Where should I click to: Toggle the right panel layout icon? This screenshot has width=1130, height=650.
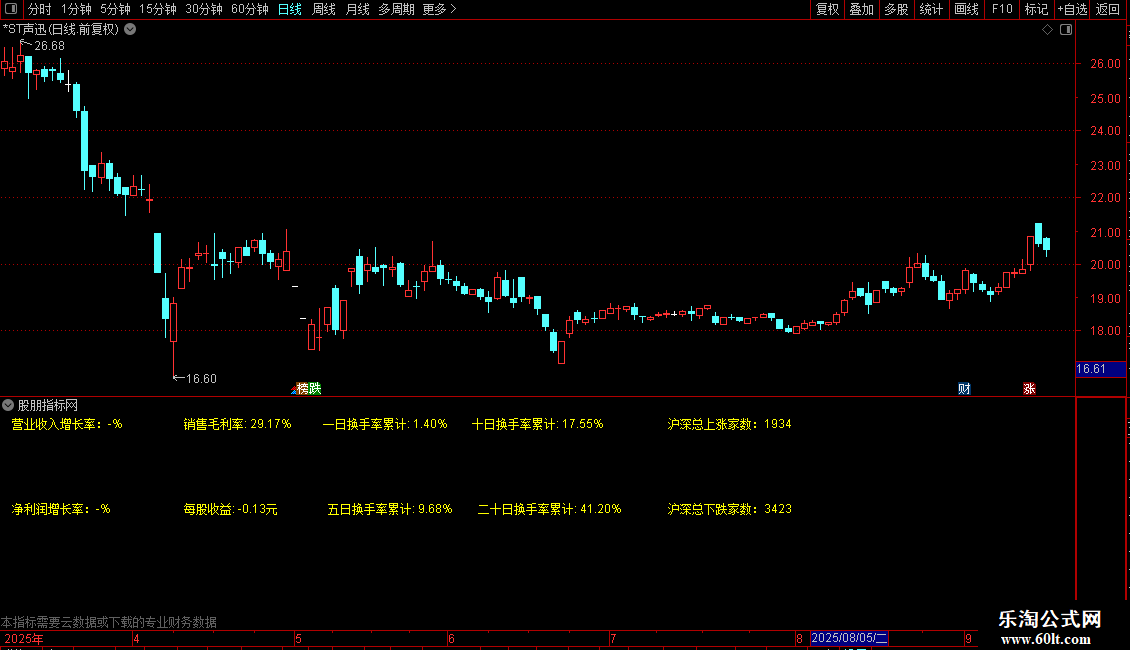(x=1066, y=30)
